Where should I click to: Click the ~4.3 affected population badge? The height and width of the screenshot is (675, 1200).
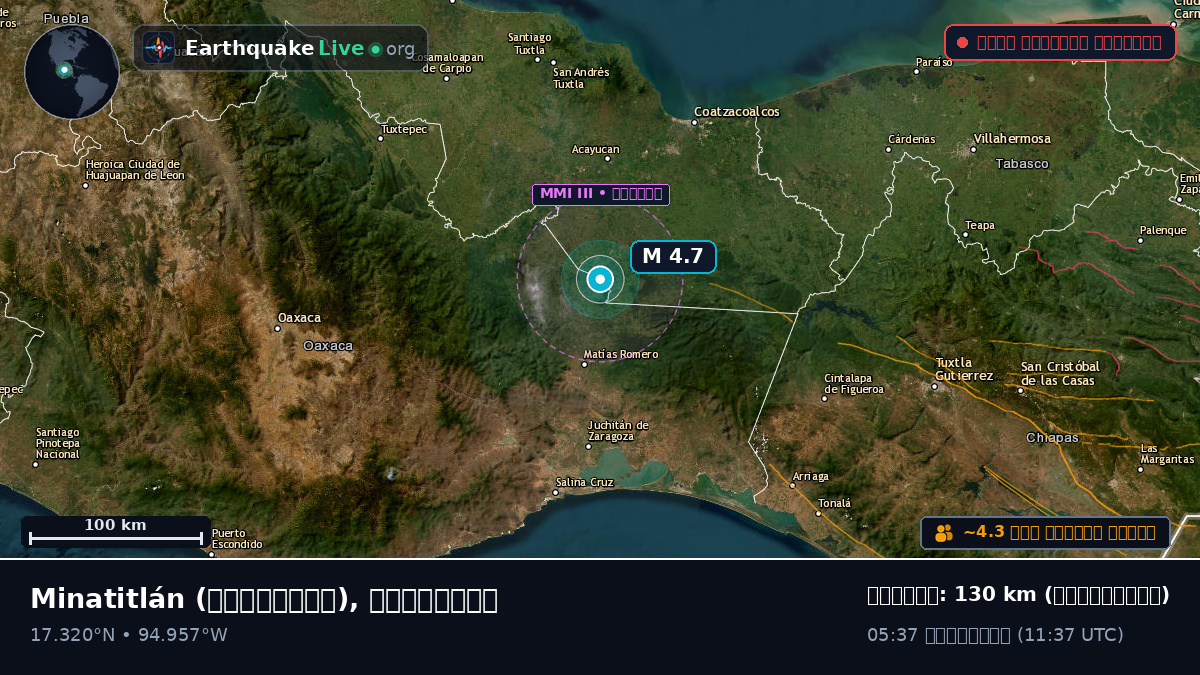(1045, 533)
